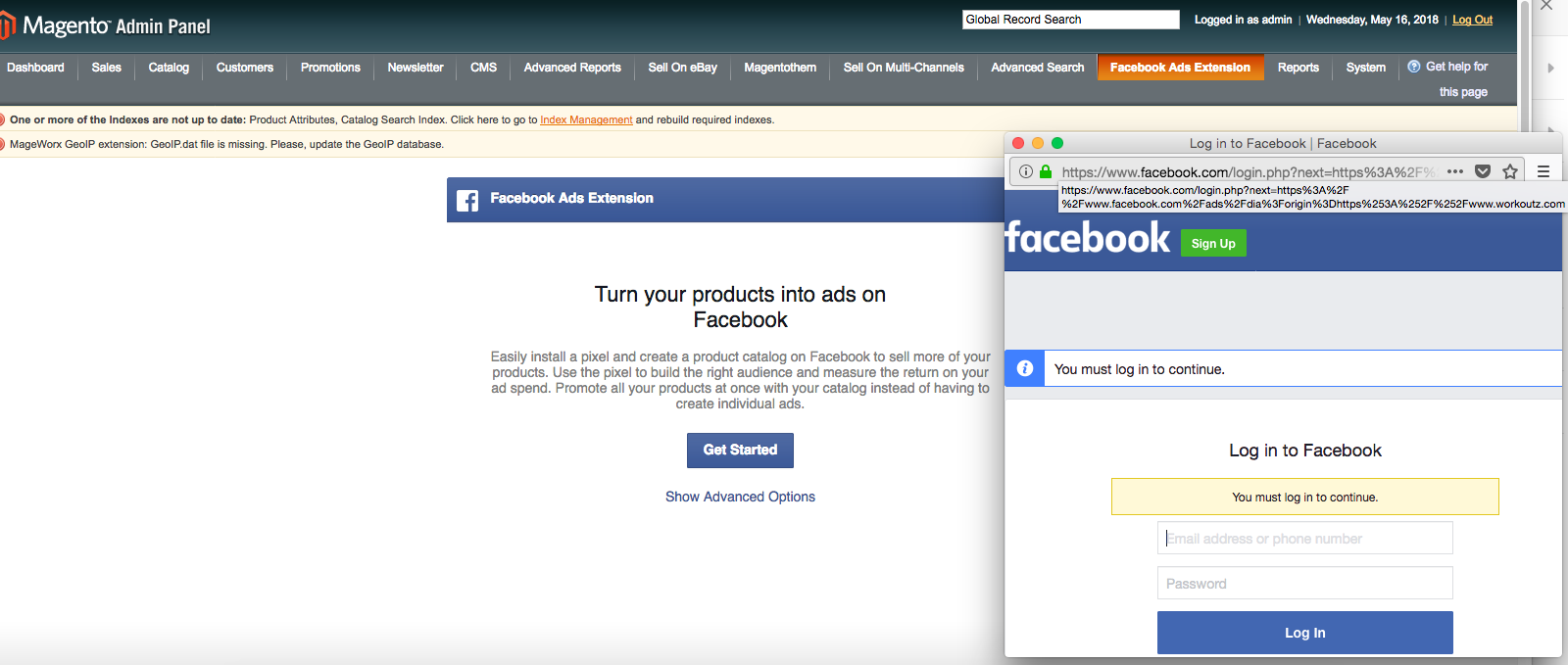
Task: Open the Magentothem menu
Action: click(780, 68)
